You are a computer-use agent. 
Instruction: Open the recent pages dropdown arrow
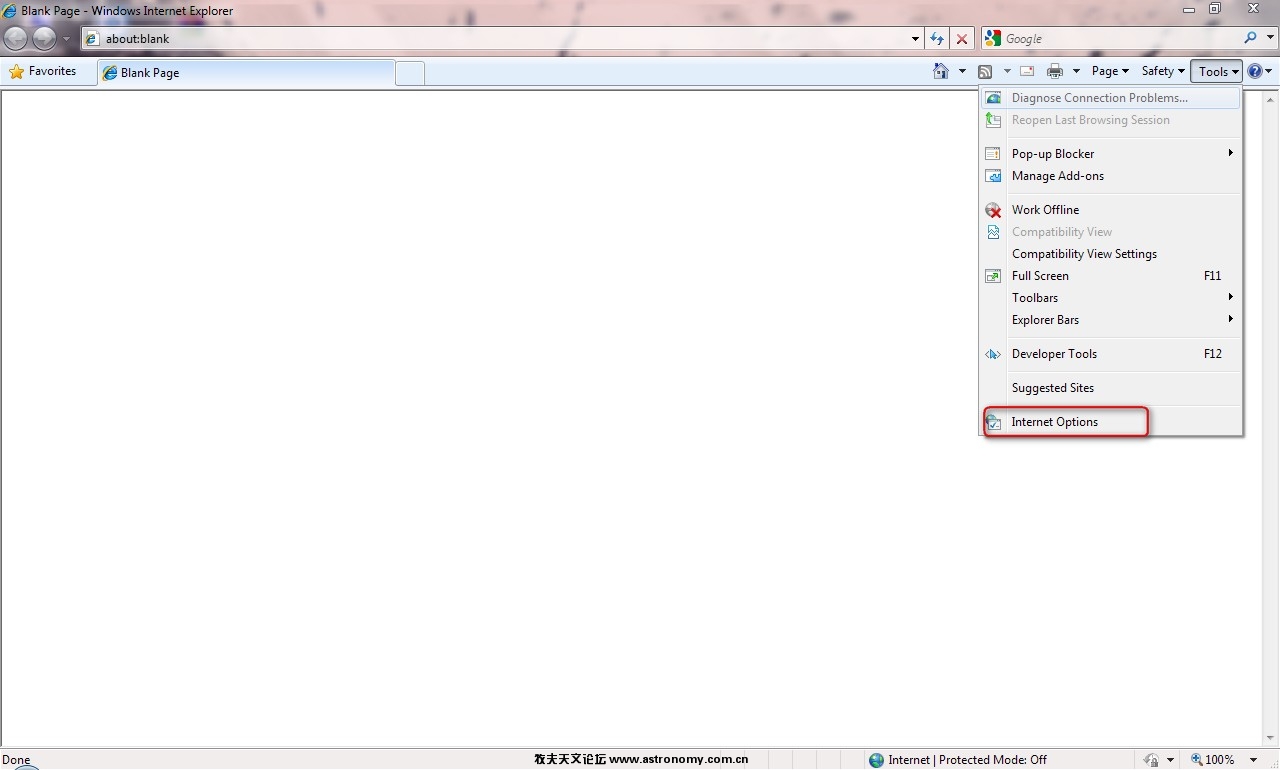[x=67, y=39]
